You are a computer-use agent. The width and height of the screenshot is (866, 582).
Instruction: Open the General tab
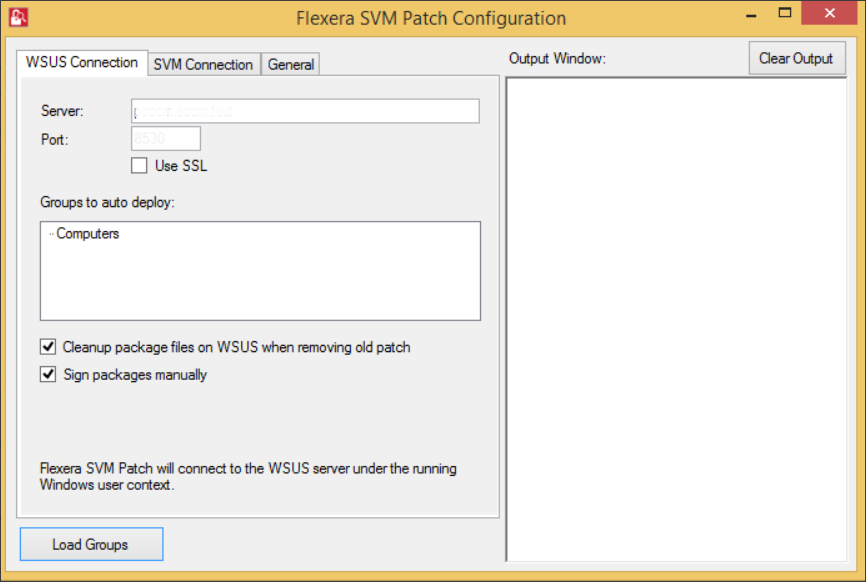tap(291, 65)
